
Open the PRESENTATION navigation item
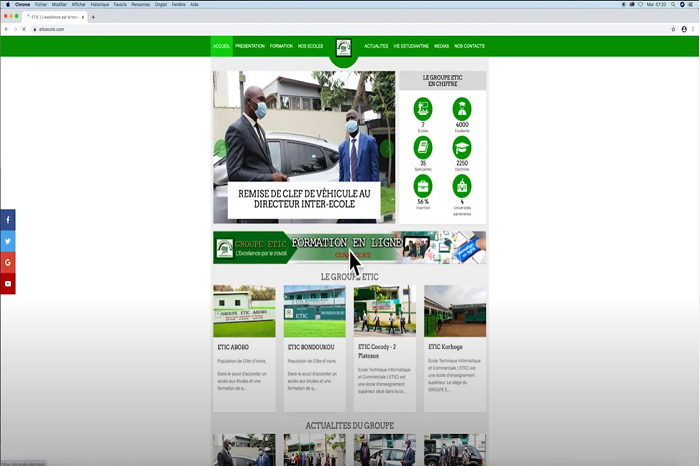(x=250, y=46)
